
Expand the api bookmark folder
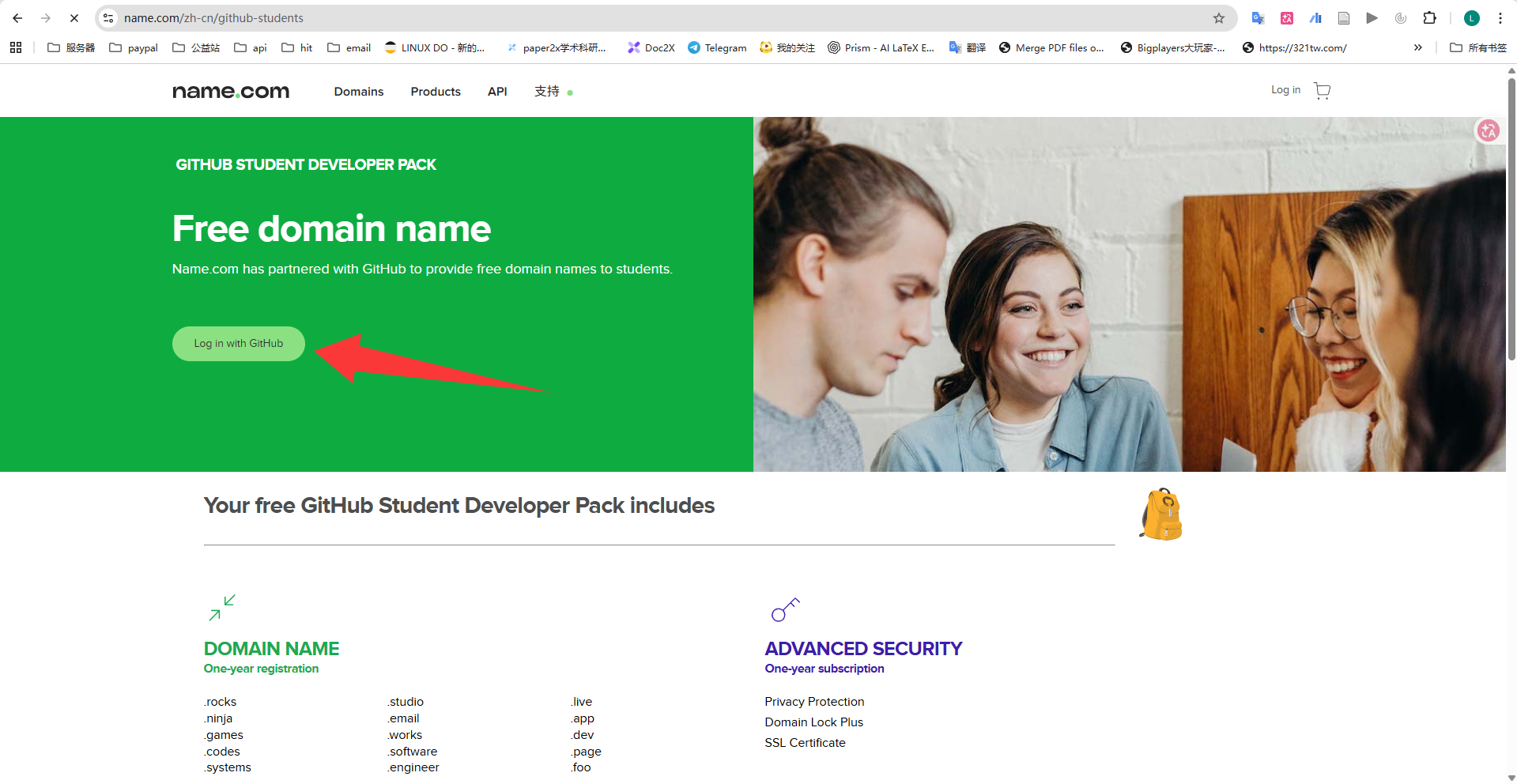(251, 47)
